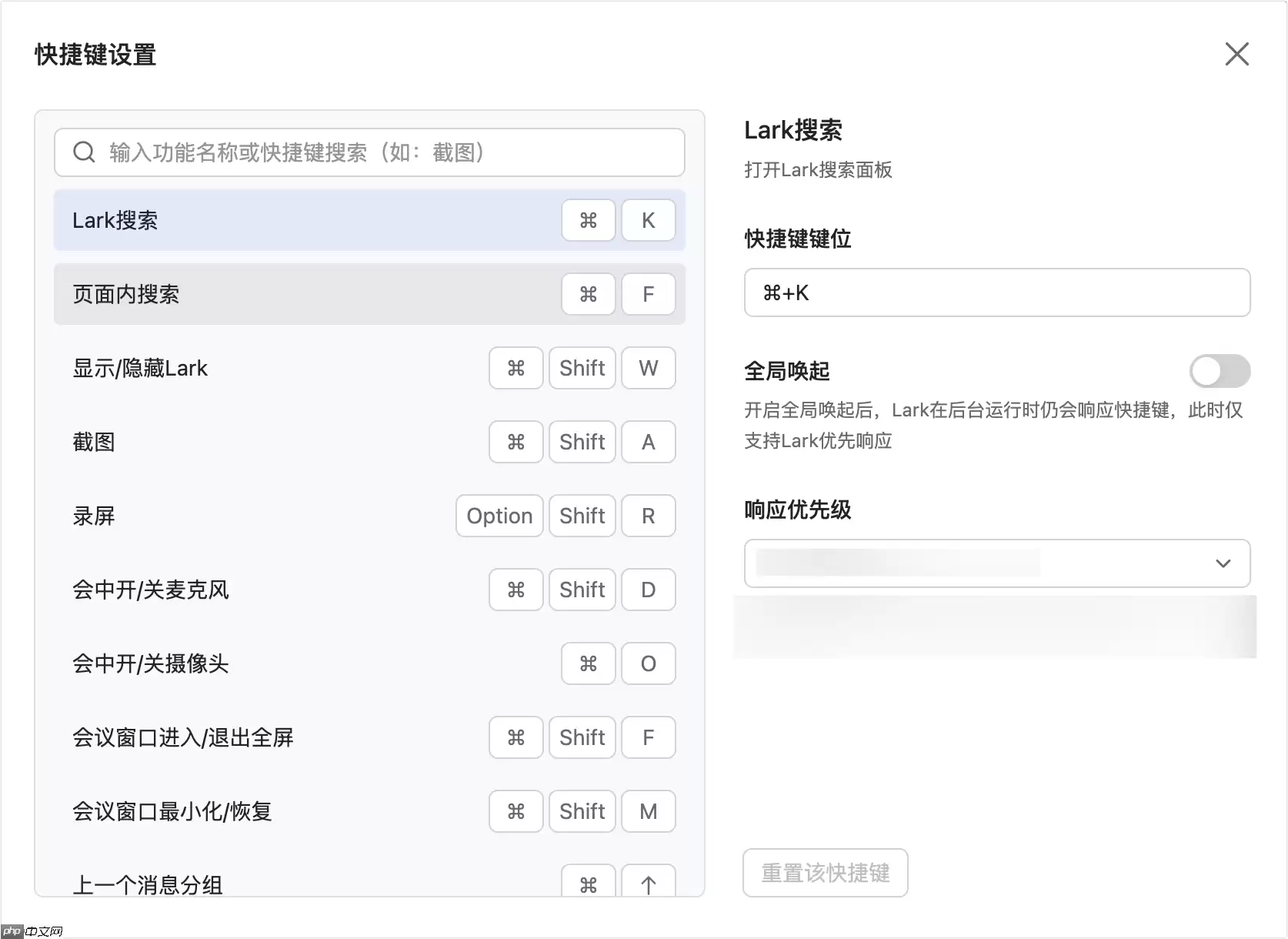Enable the 全局唤起 toggle

point(1220,371)
